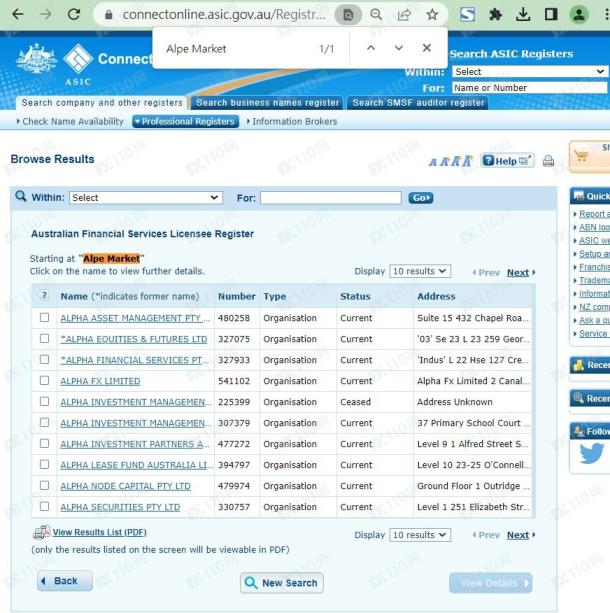Expand Information Brokers menu
The image size is (610, 613).
point(292,122)
